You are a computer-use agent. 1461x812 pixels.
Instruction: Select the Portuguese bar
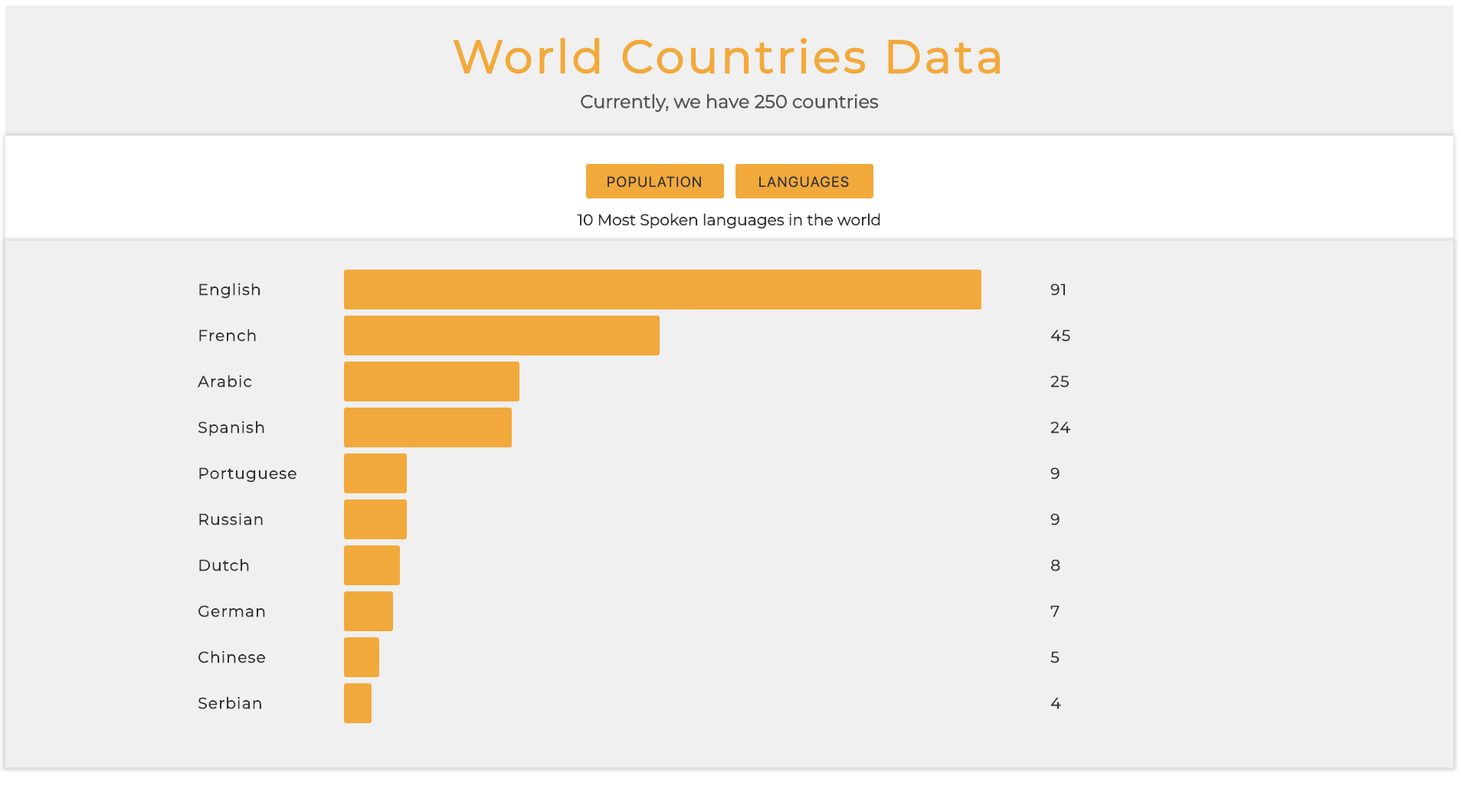375,473
